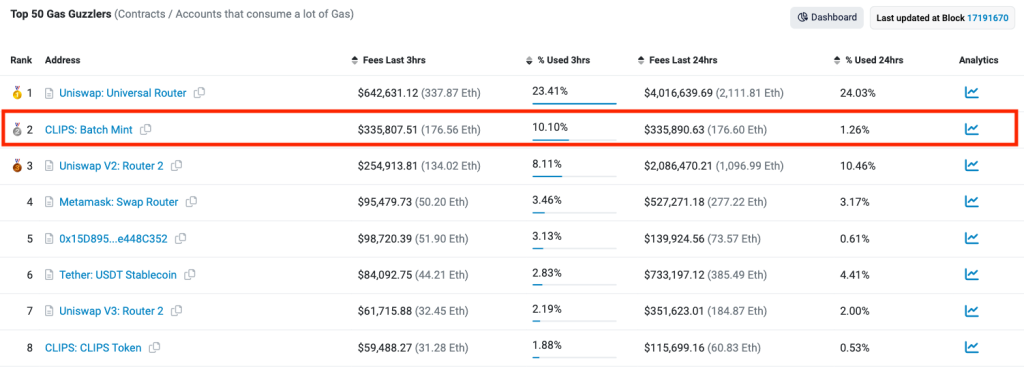Open analytics chart for Uniswap Universal Router
This screenshot has width=1024, height=372.
pyautogui.click(x=972, y=93)
